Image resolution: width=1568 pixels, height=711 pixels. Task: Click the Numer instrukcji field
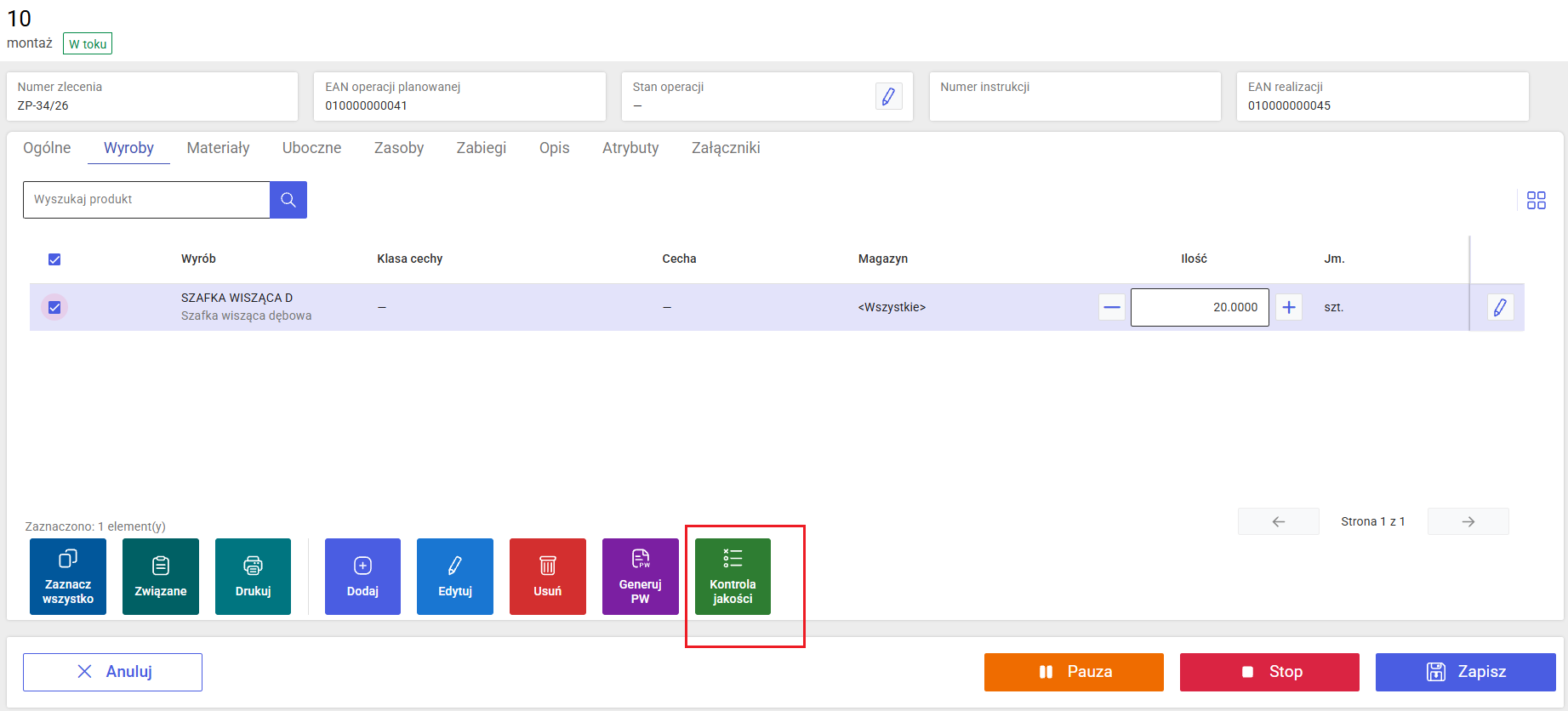pos(1075,96)
